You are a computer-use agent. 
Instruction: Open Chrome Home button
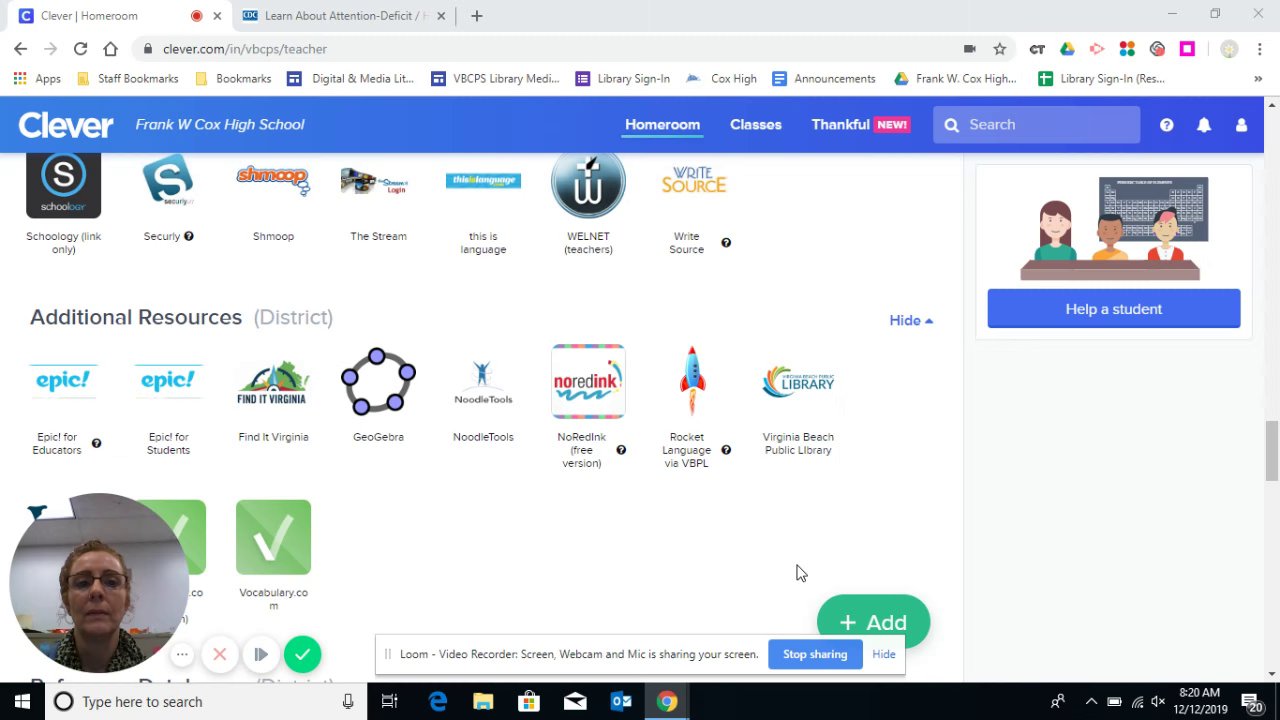(x=110, y=49)
